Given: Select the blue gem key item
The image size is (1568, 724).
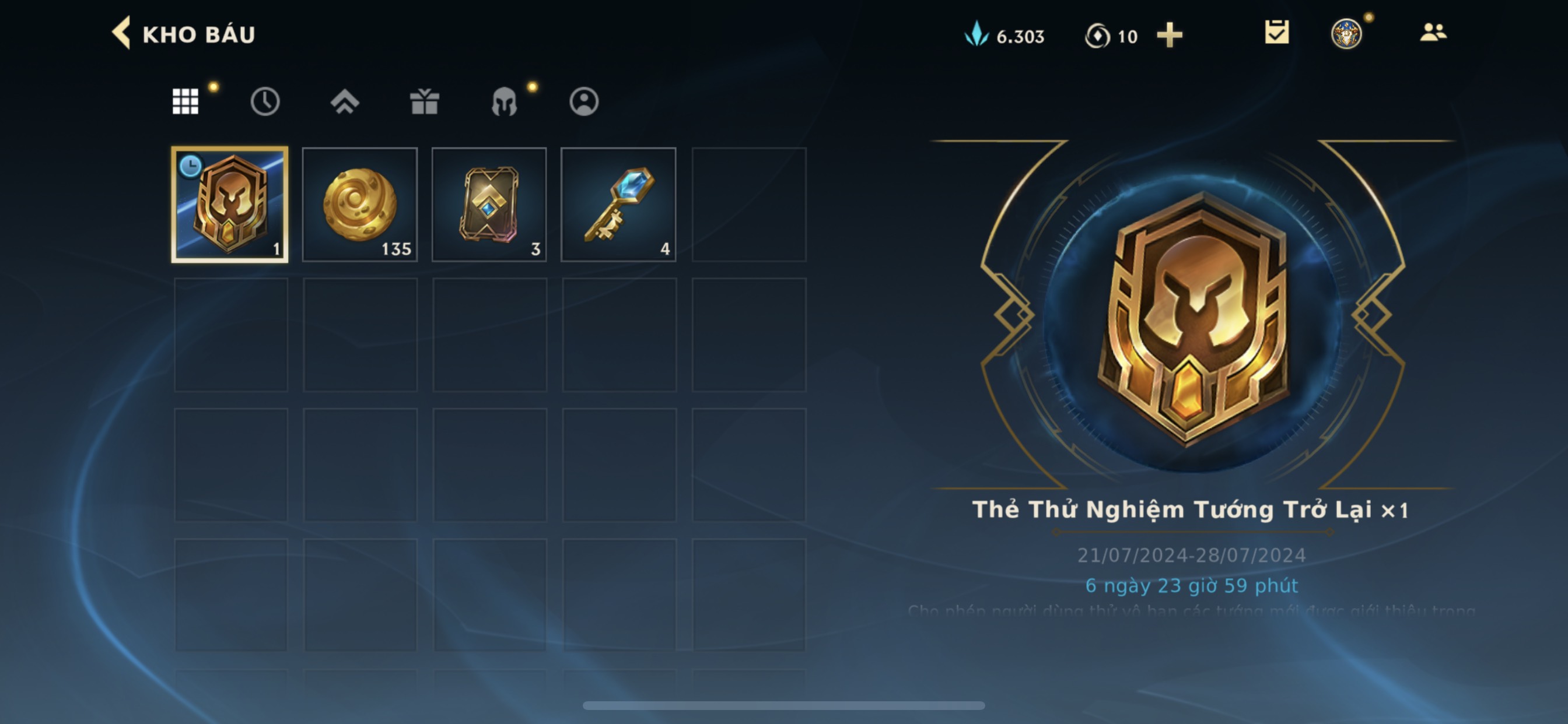Looking at the screenshot, I should 618,205.
